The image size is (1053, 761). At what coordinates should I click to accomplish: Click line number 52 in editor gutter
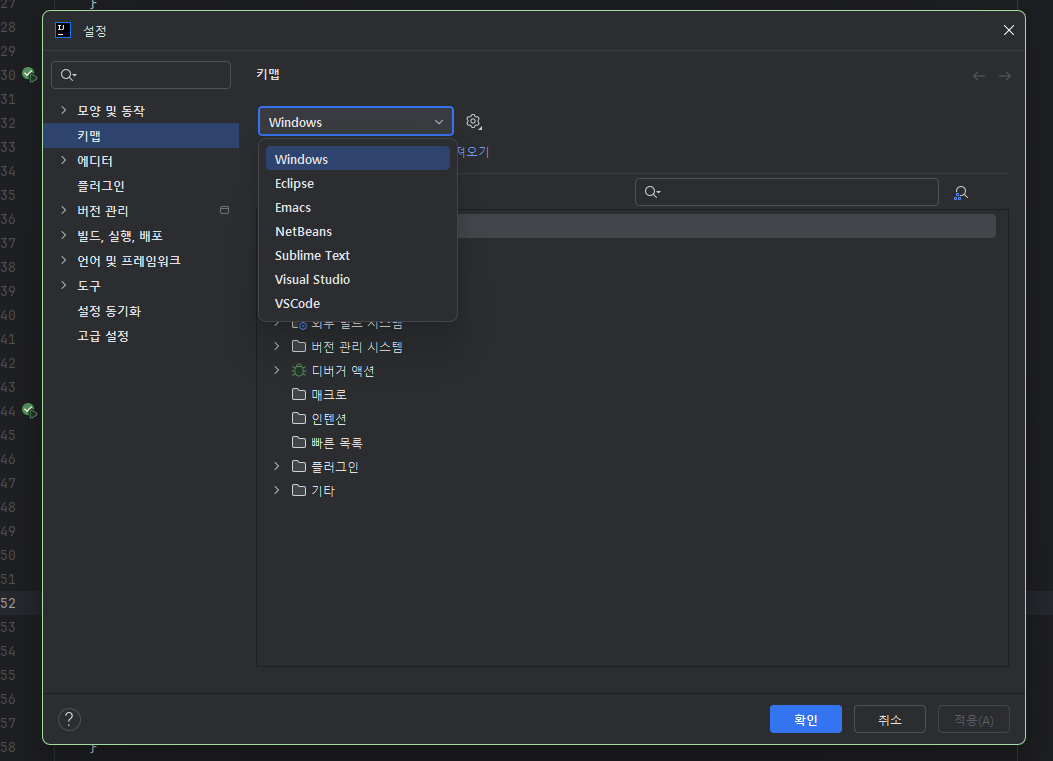pos(8,602)
